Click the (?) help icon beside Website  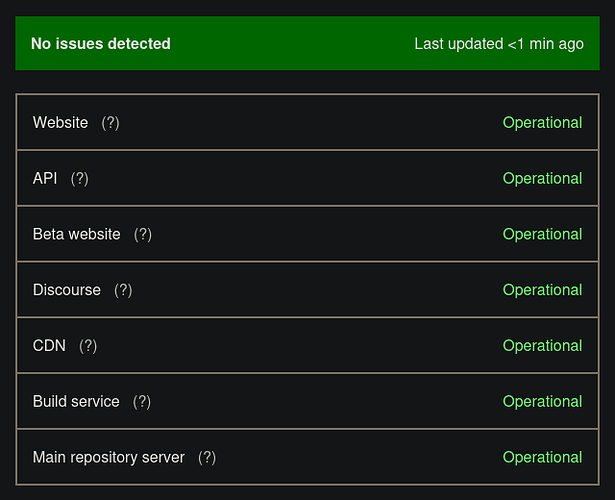[110, 123]
